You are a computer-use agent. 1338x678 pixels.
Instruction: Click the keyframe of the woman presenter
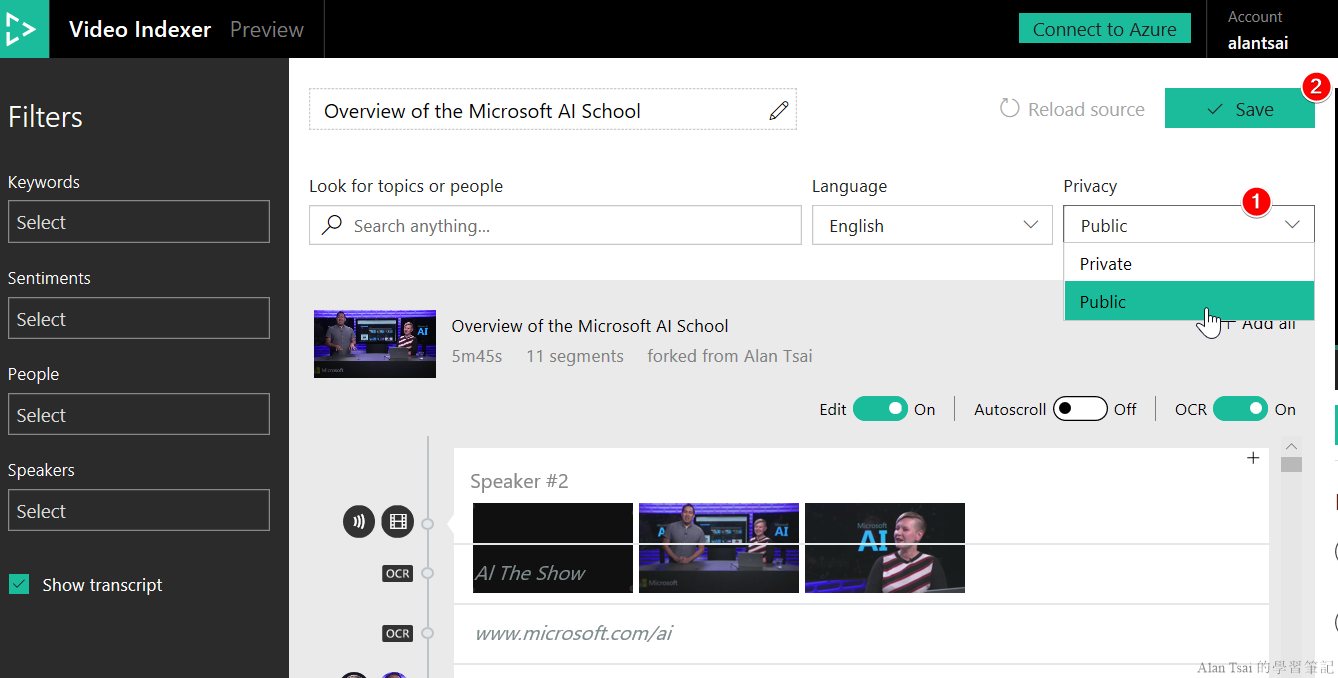point(885,548)
